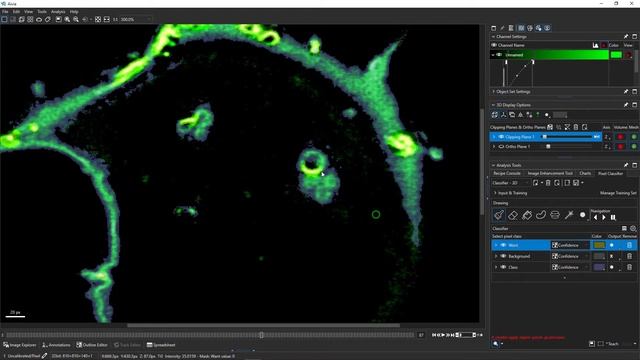Viewport: 640px width, 360px height.
Task: Go to next painted region in Navigation
Action: pyautogui.click(x=604, y=218)
